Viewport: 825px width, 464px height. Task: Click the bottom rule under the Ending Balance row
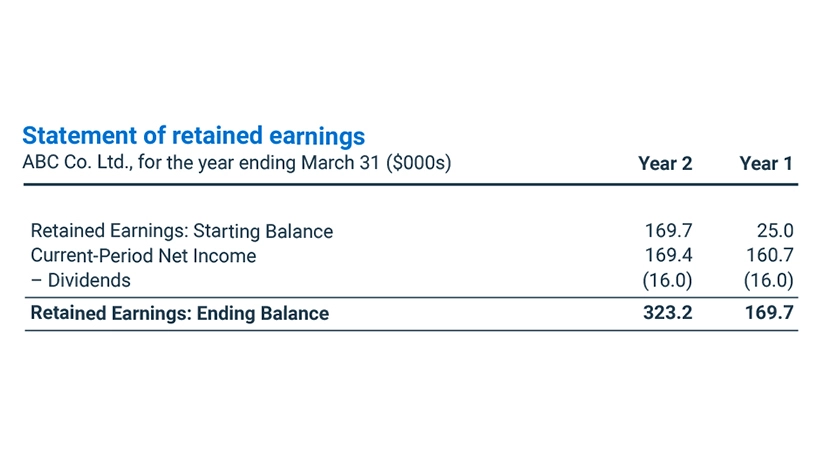411,331
